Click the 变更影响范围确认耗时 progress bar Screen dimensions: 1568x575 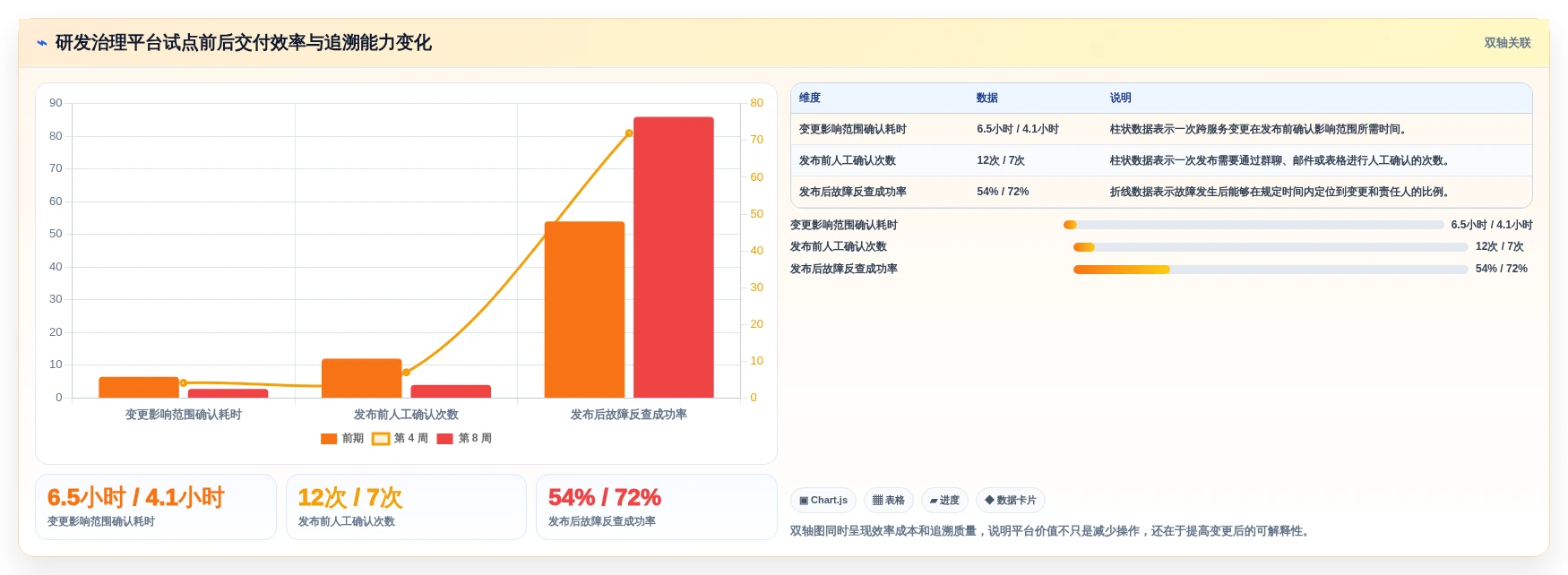coord(1254,225)
